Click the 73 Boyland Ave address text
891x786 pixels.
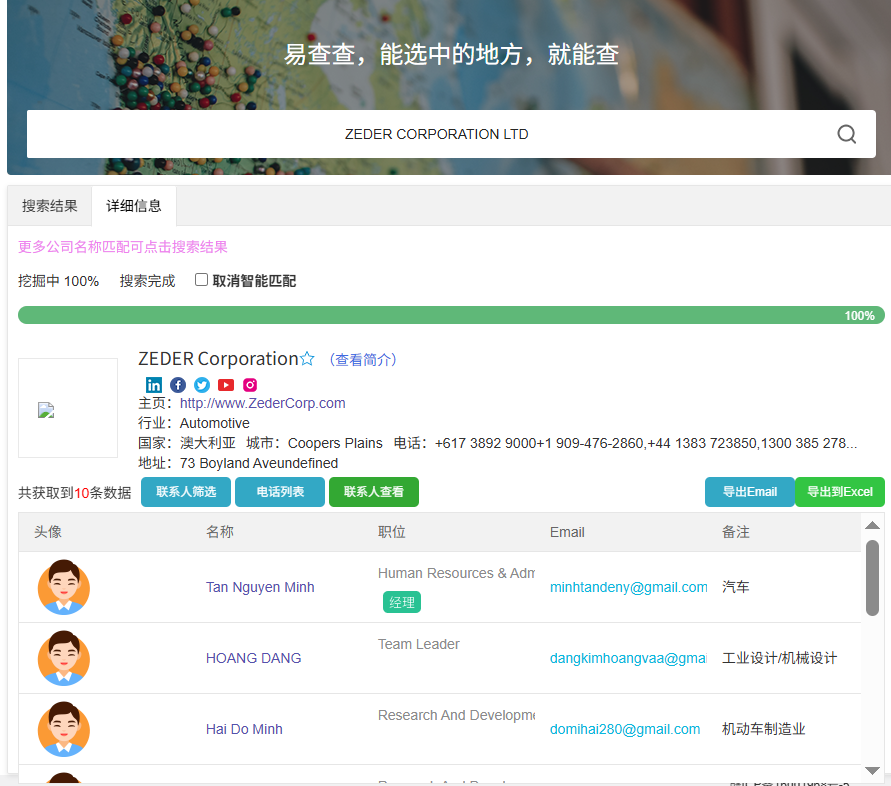click(259, 463)
